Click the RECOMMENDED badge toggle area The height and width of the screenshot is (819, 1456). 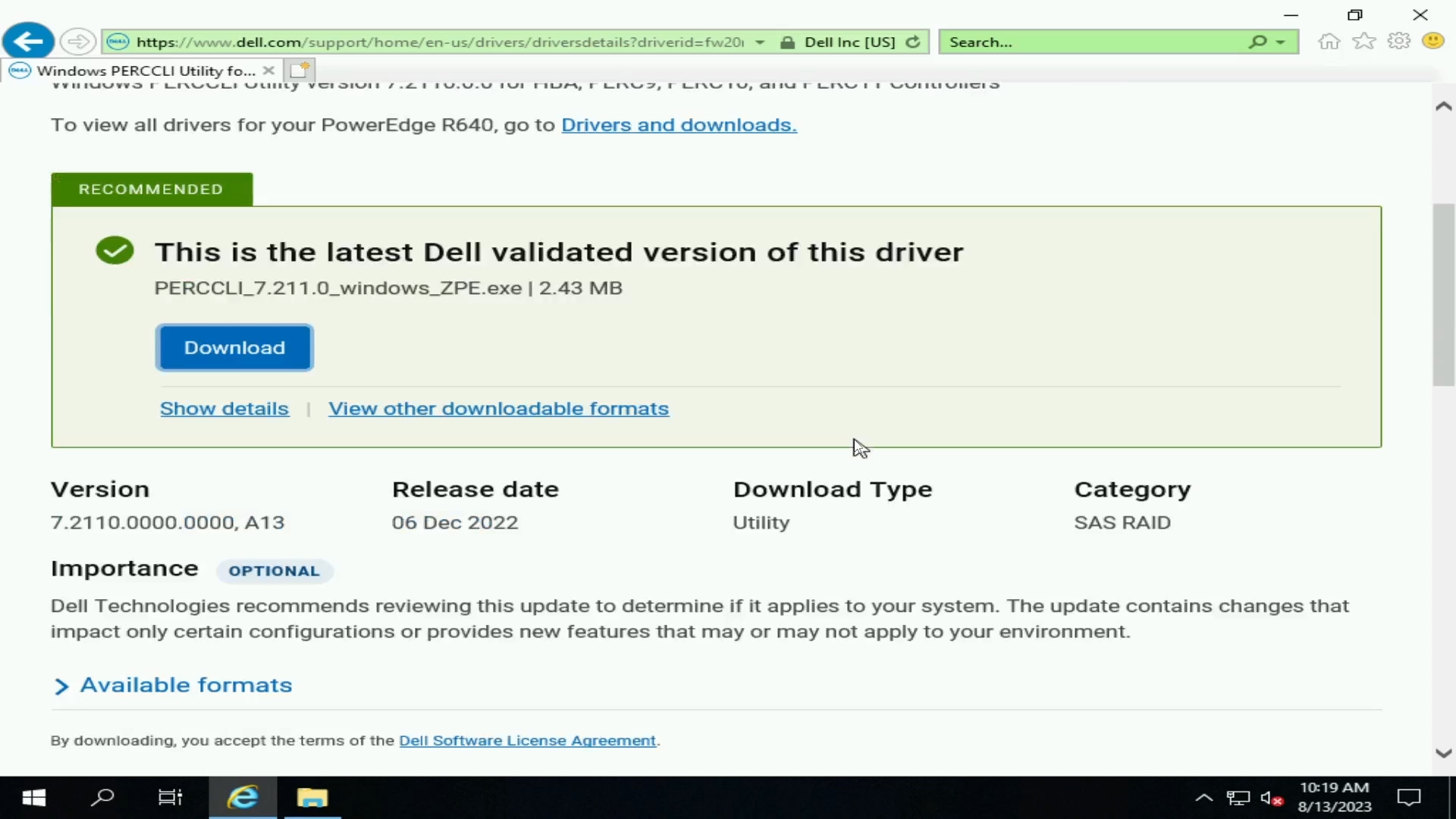pos(151,189)
